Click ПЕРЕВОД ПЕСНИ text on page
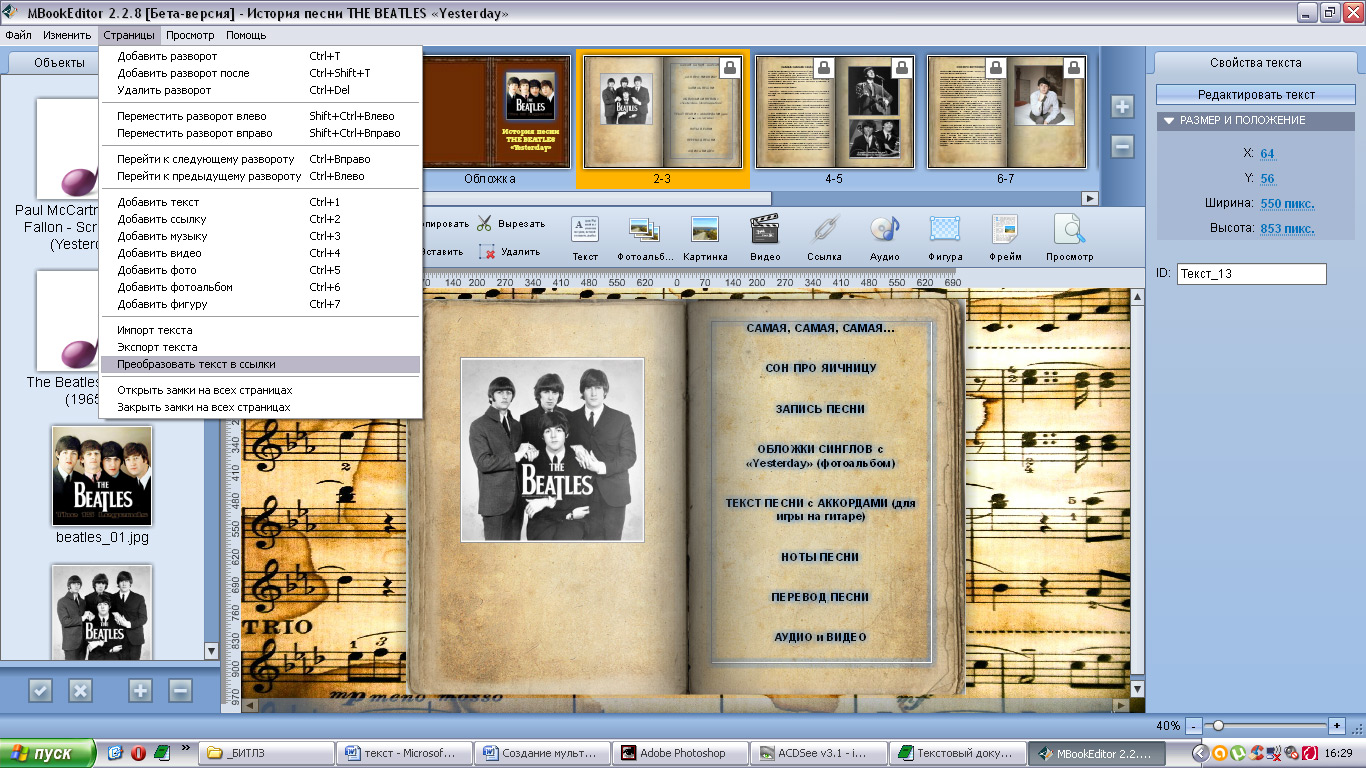The image size is (1366, 768). coord(820,597)
